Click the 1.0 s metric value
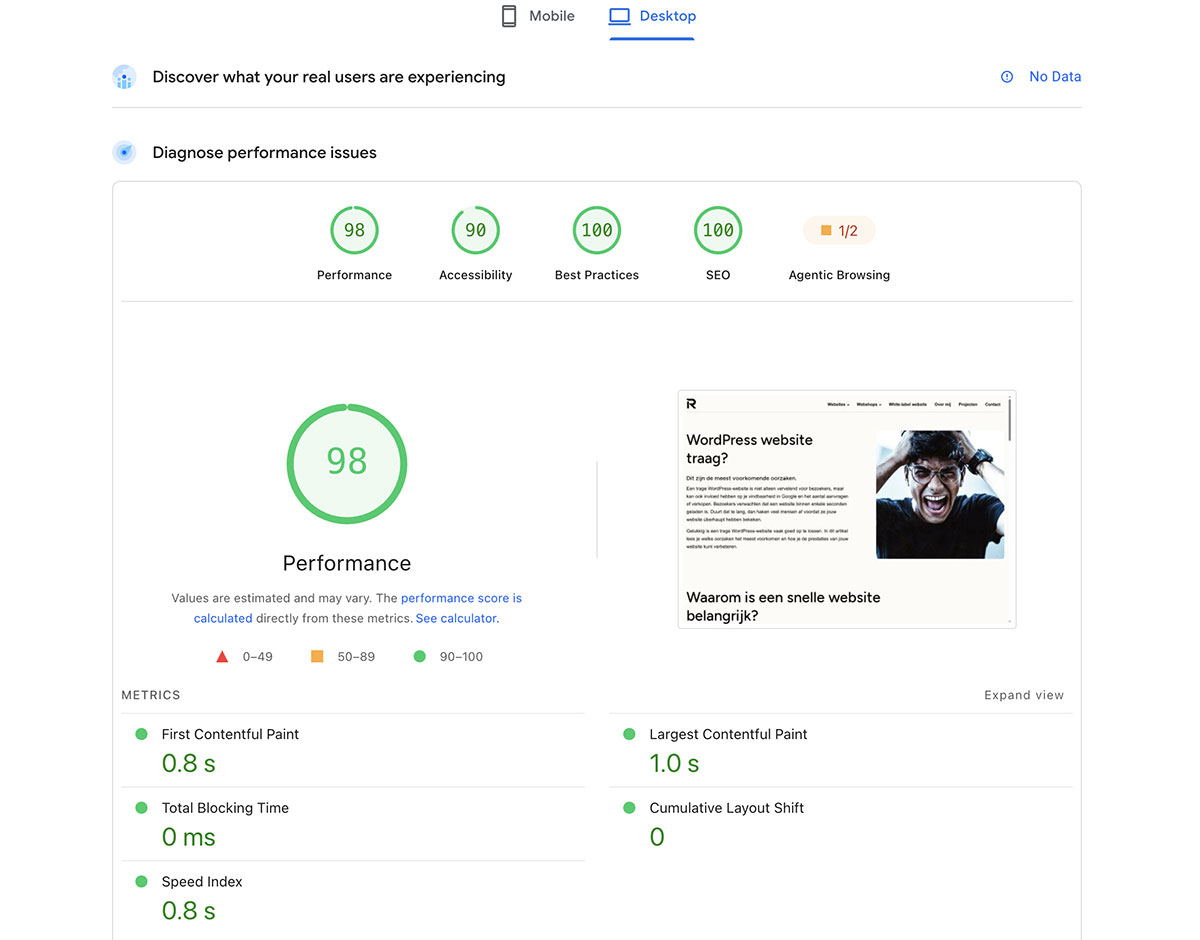The height and width of the screenshot is (940, 1200). pos(675,764)
